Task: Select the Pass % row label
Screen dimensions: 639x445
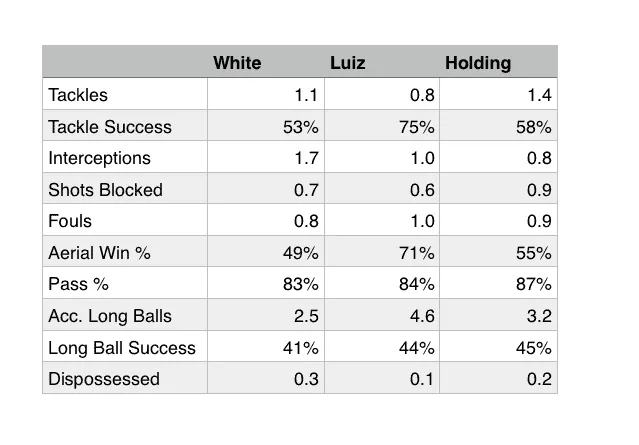Action: [79, 284]
